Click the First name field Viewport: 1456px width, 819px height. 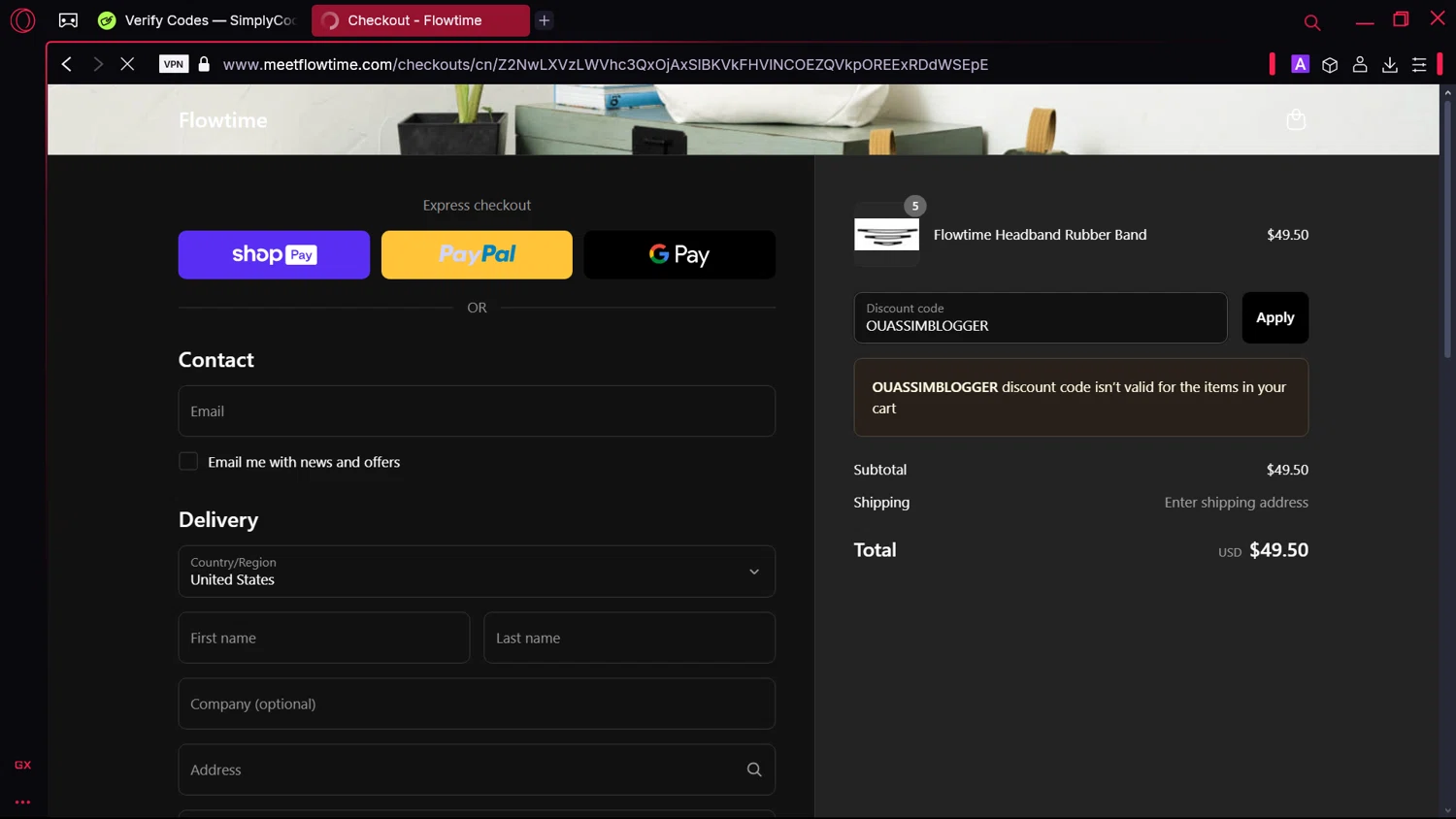tap(324, 638)
